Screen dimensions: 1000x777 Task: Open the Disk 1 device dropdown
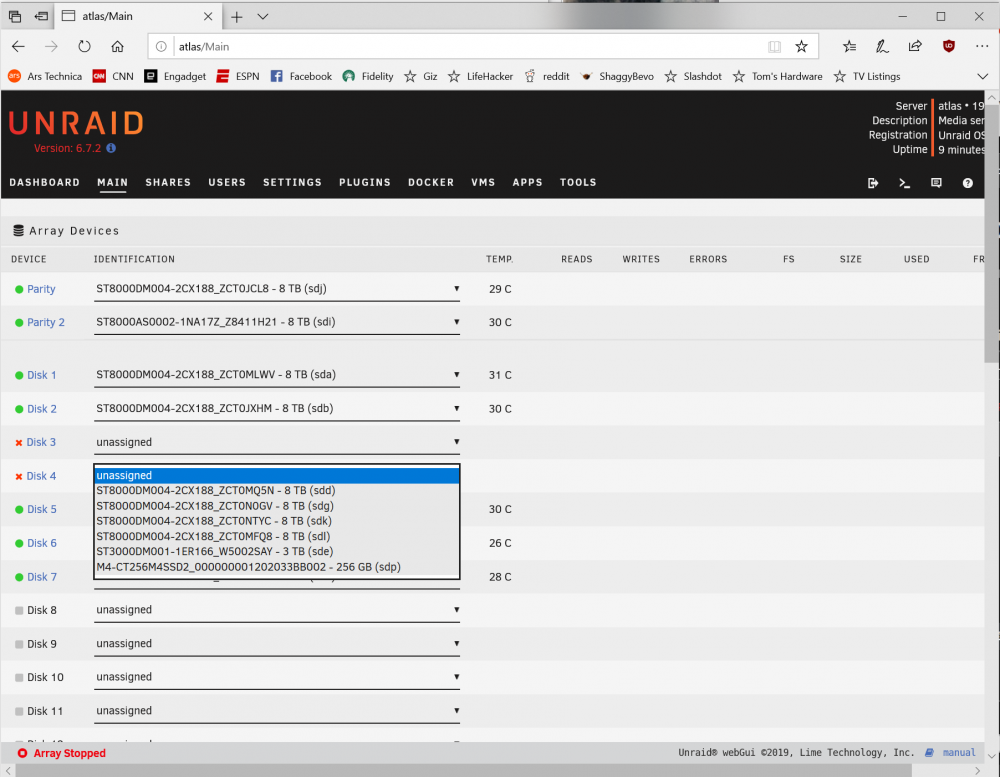point(277,375)
